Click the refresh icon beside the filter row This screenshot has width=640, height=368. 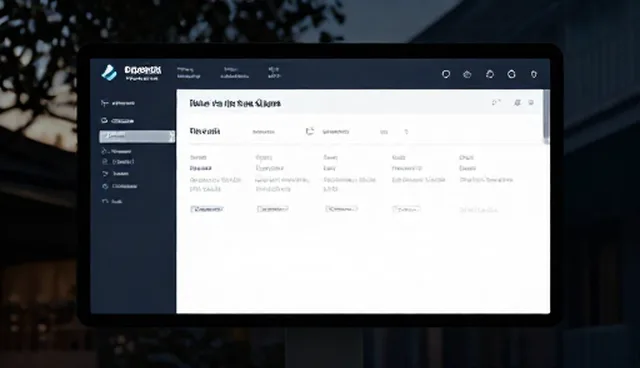tap(310, 131)
